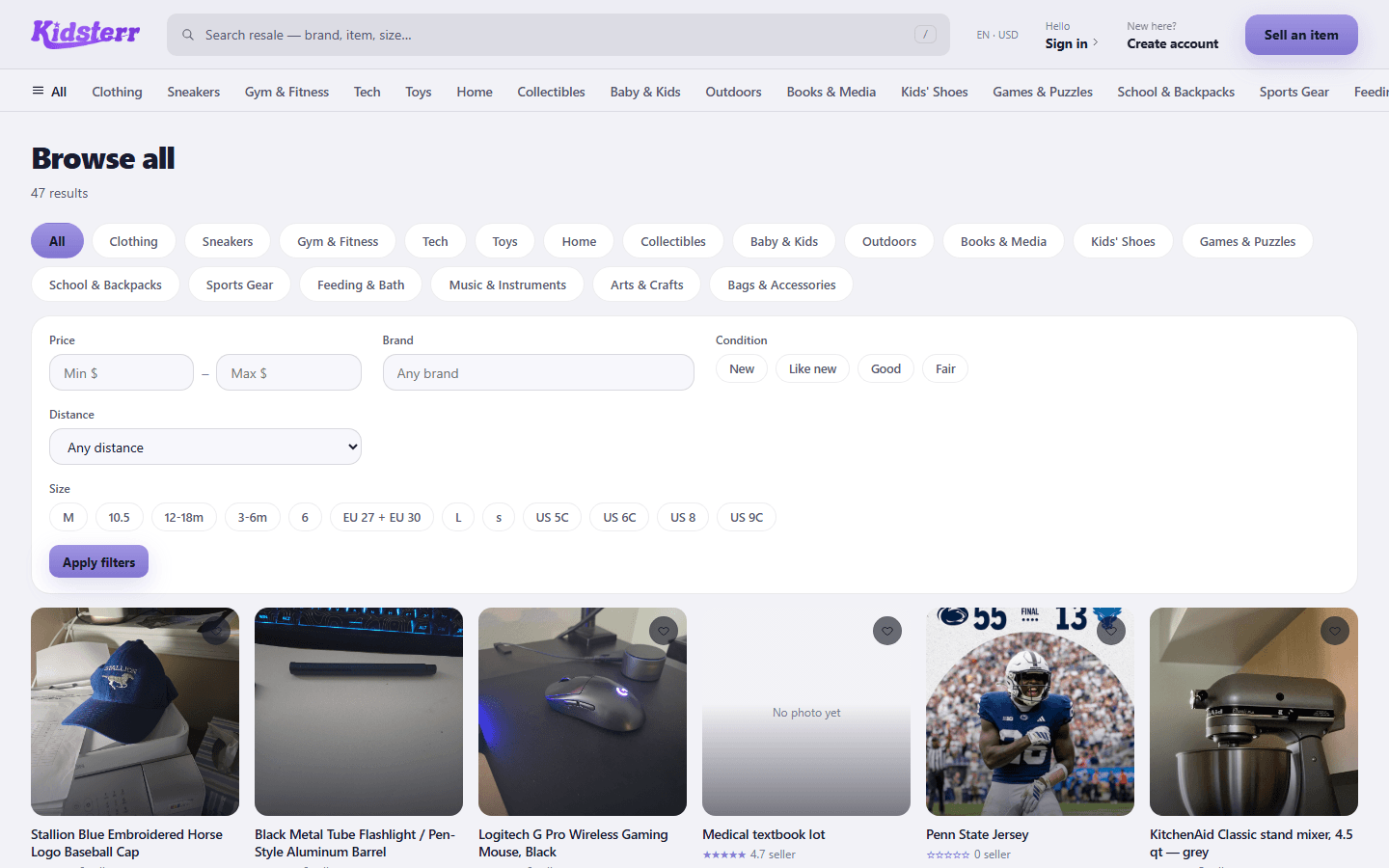The image size is (1389, 868).
Task: Select the Bags & Accessories category chip
Action: tap(781, 285)
